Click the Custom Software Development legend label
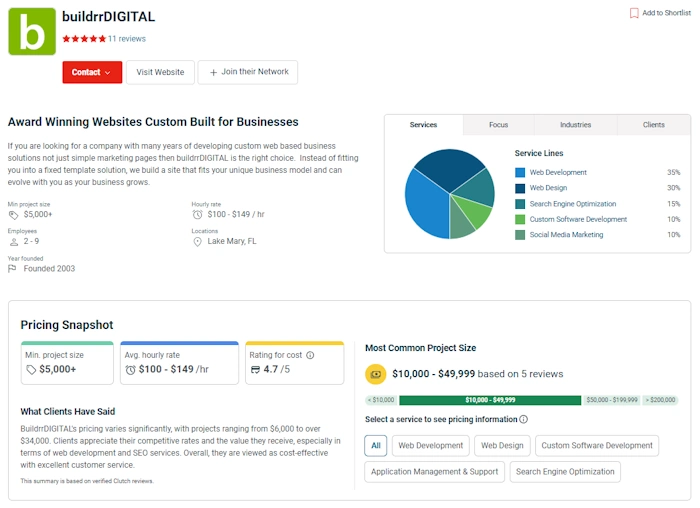Viewport: 700px width, 508px height. click(x=578, y=219)
